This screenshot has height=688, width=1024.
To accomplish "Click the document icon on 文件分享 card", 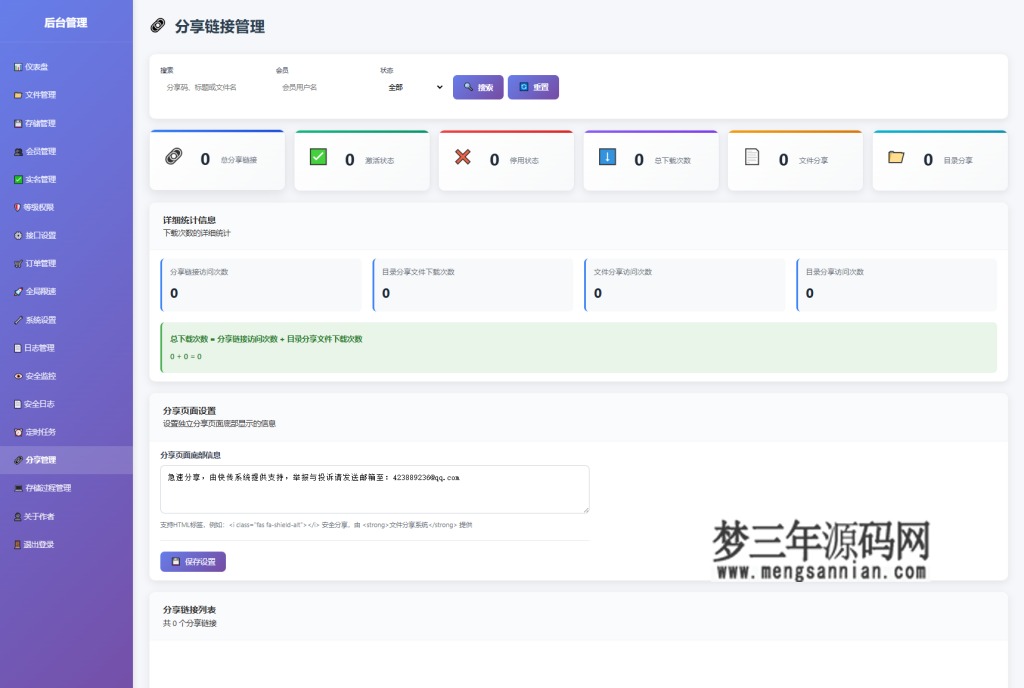I will [754, 158].
